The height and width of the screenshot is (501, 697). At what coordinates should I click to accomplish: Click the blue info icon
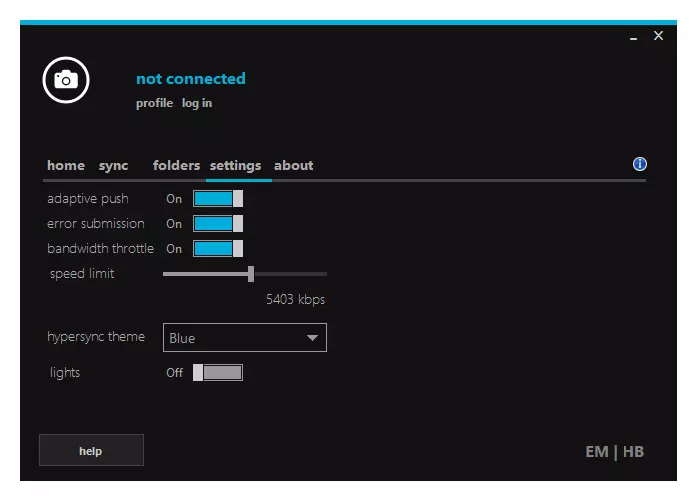[x=640, y=165]
